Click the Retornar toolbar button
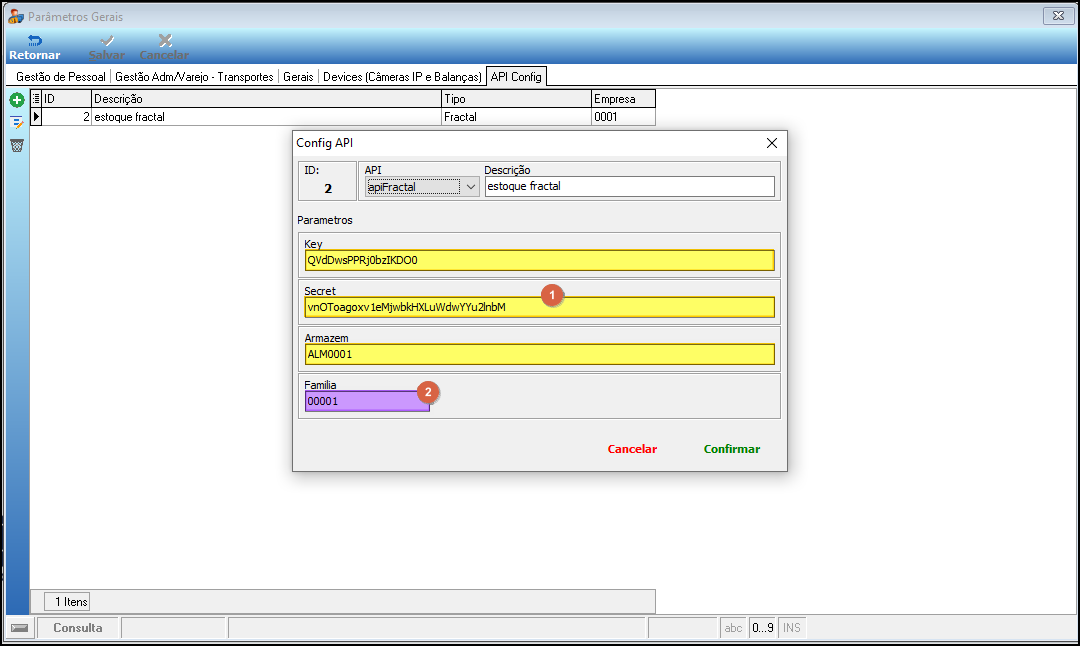 (x=34, y=48)
